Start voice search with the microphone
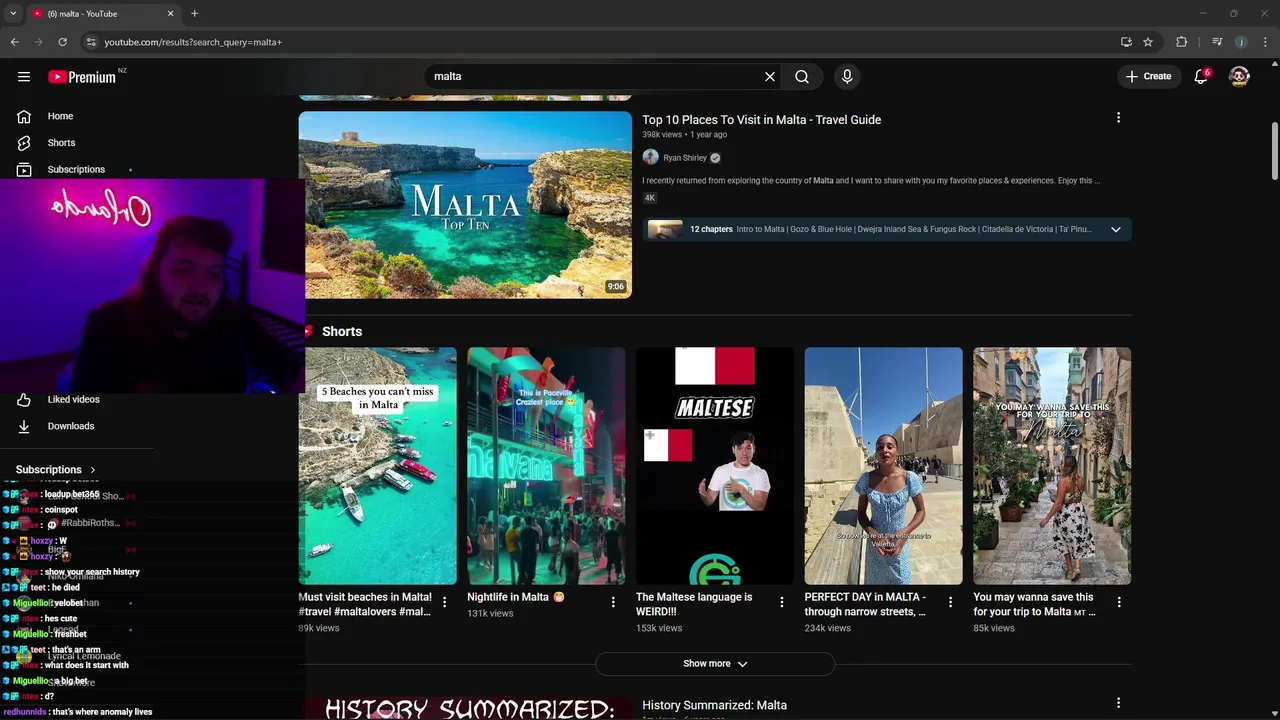Viewport: 1280px width, 720px height. point(847,76)
